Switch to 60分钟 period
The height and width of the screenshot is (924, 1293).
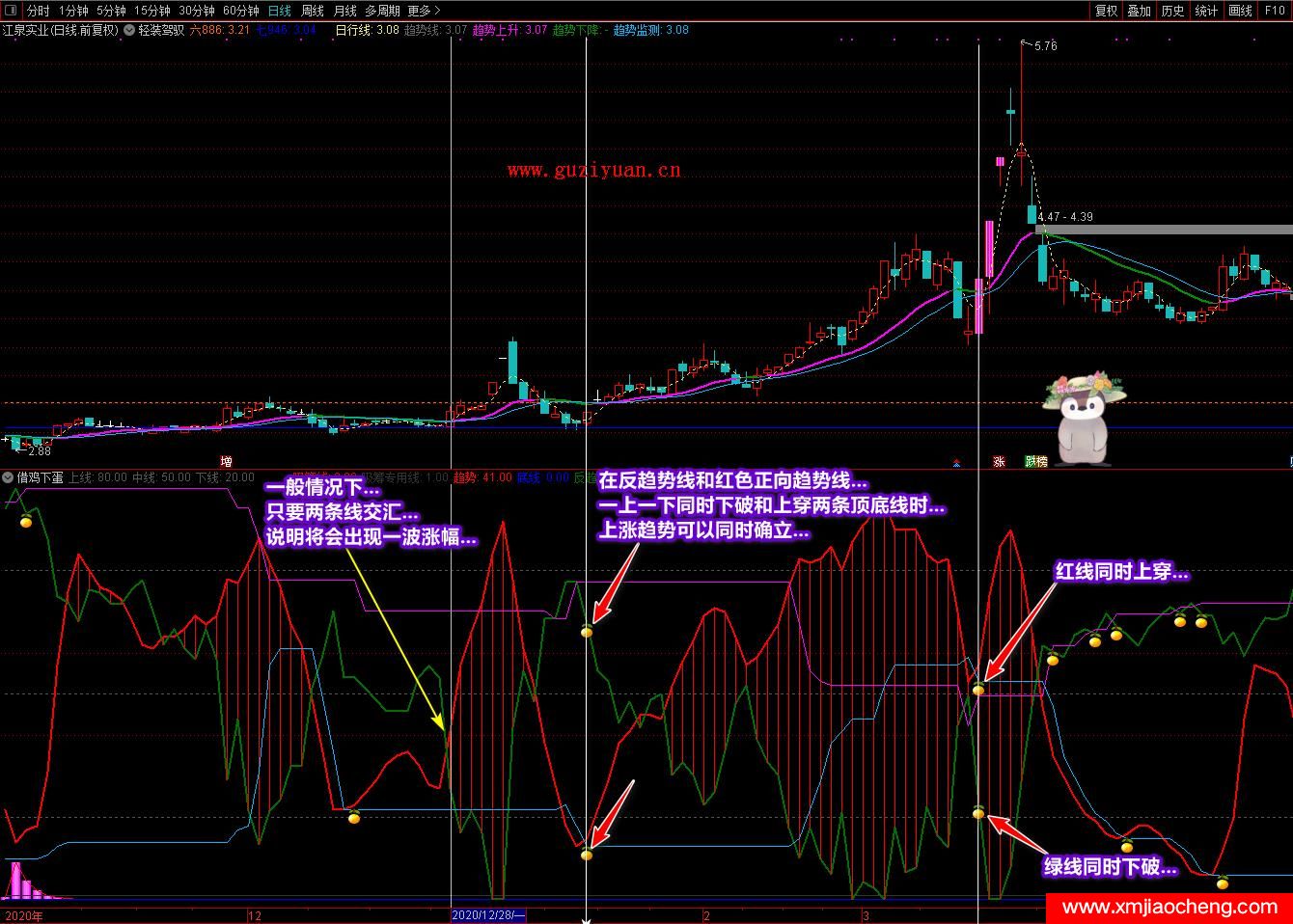pyautogui.click(x=240, y=11)
